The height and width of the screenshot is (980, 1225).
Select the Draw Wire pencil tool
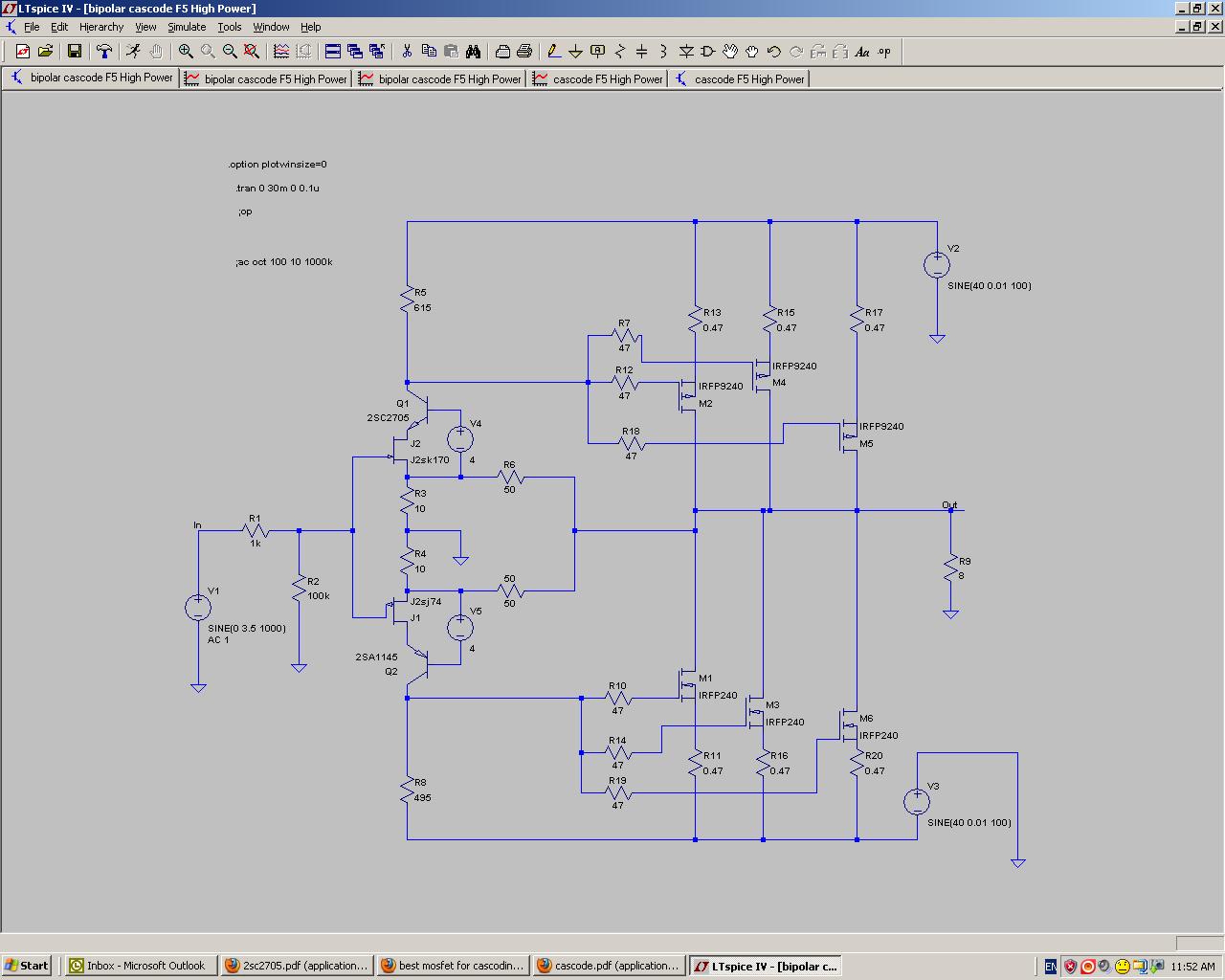(554, 52)
